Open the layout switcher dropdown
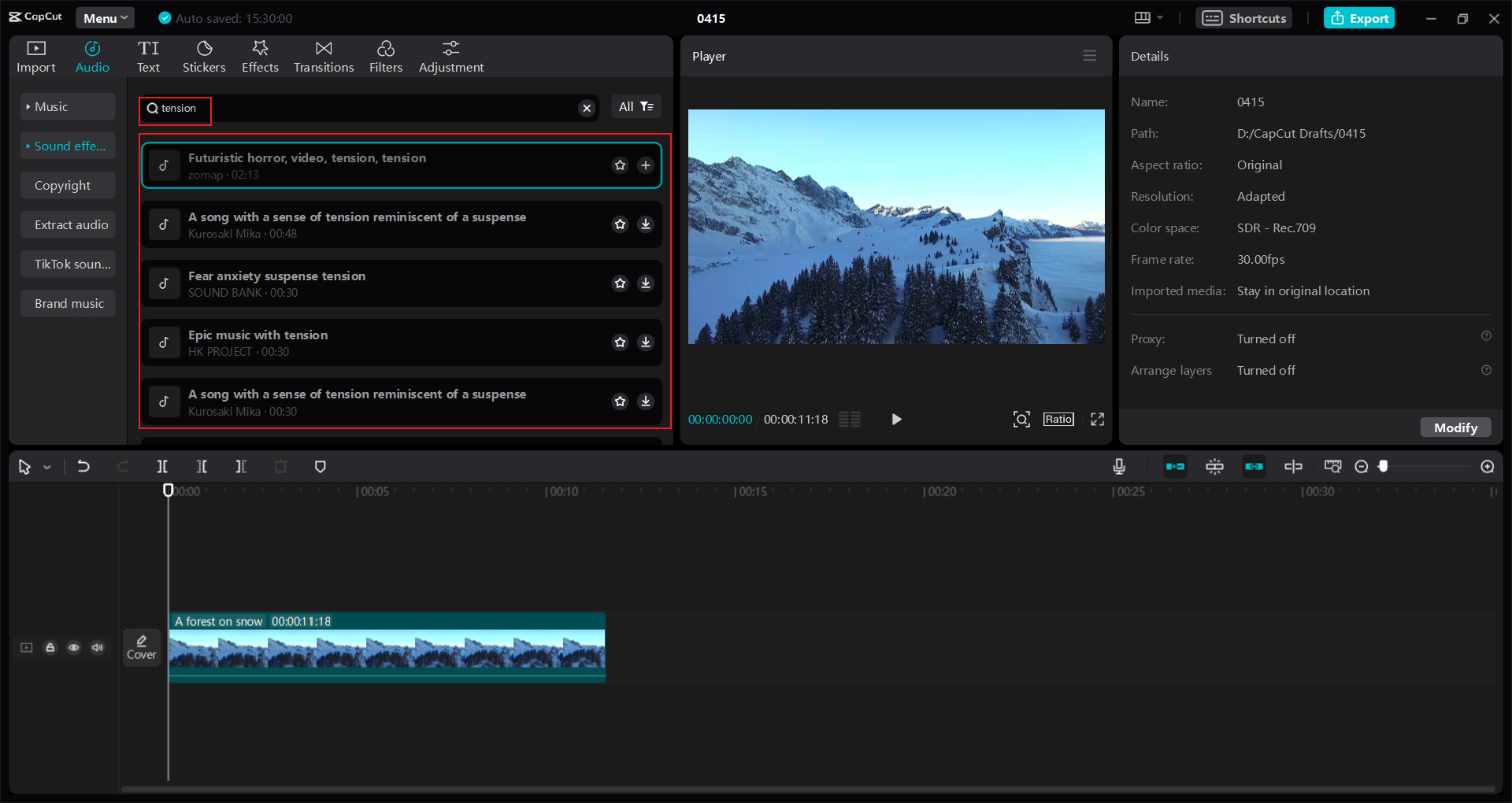 (1149, 18)
